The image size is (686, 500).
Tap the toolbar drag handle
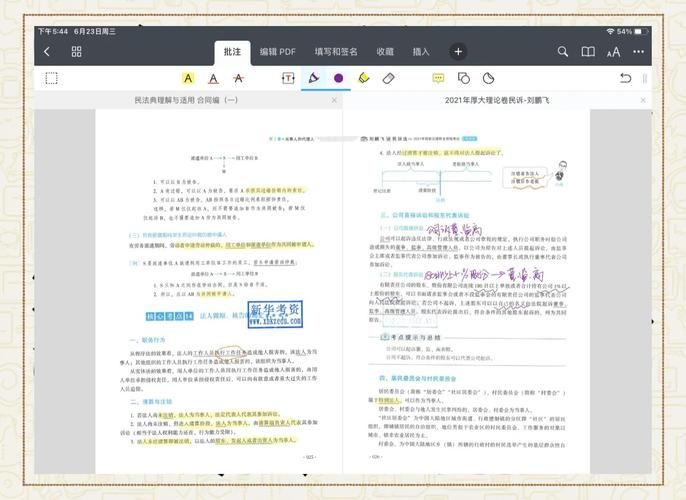(644, 78)
